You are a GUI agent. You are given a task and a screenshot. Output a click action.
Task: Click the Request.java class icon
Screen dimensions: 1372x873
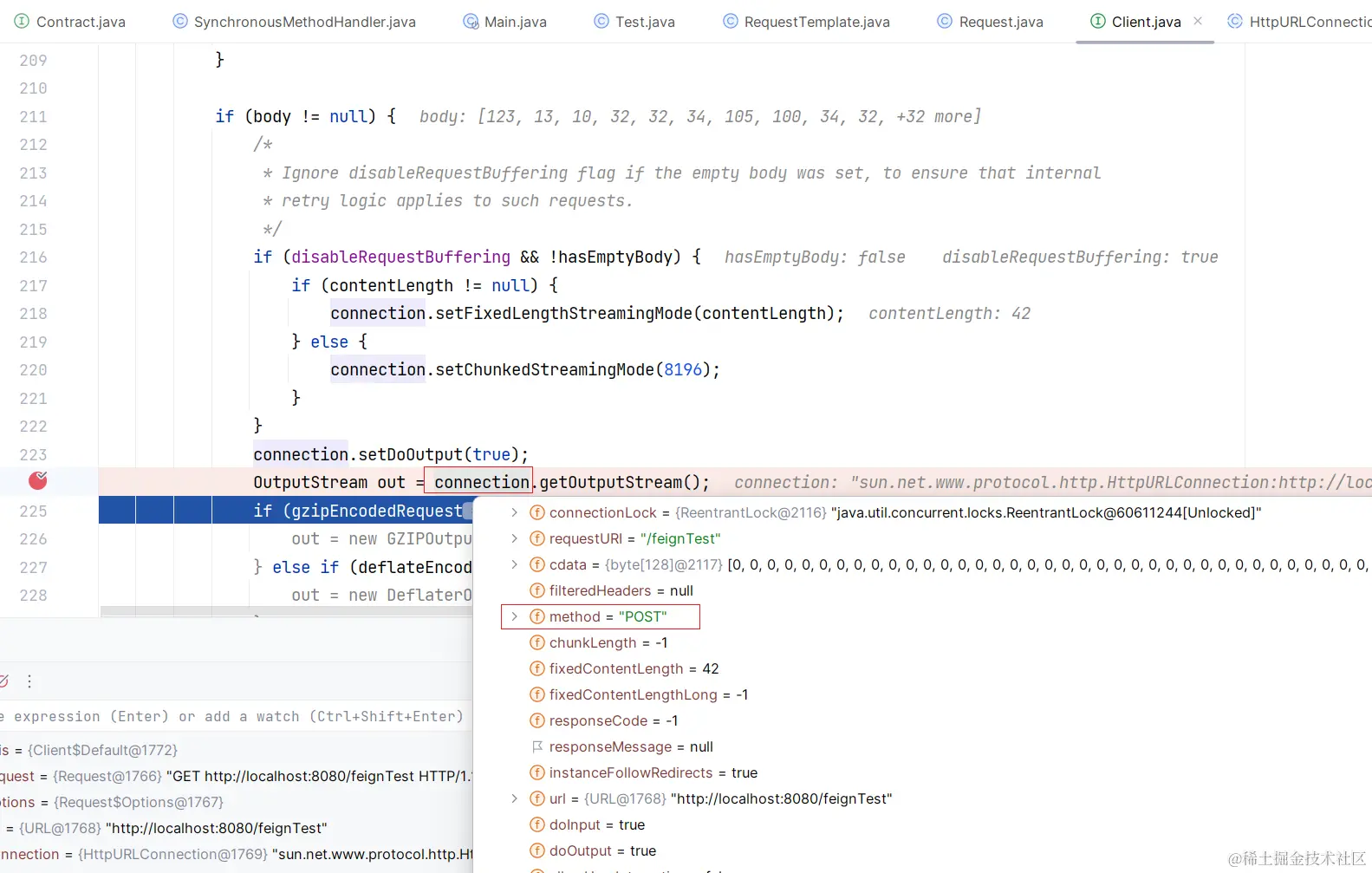[945, 21]
